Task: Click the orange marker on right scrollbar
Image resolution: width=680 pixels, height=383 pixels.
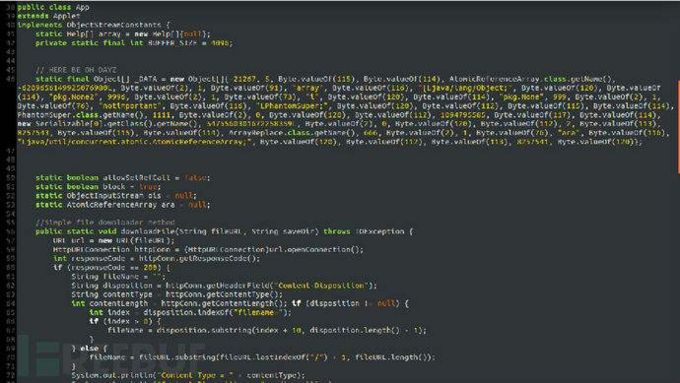Action: [678, 127]
